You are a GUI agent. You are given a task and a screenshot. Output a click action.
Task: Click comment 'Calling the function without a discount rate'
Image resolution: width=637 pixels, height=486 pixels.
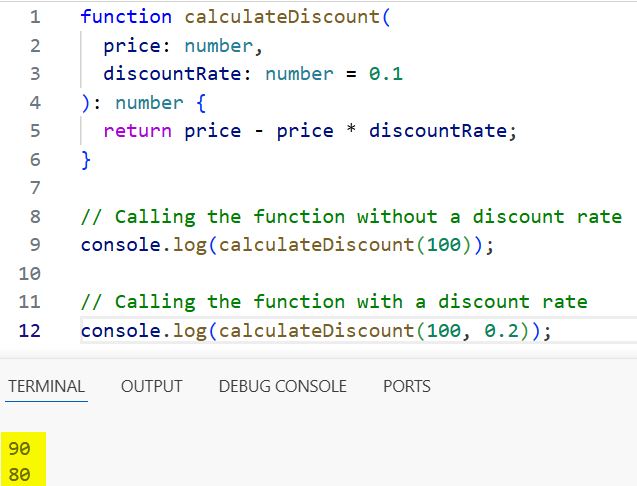pos(351,217)
